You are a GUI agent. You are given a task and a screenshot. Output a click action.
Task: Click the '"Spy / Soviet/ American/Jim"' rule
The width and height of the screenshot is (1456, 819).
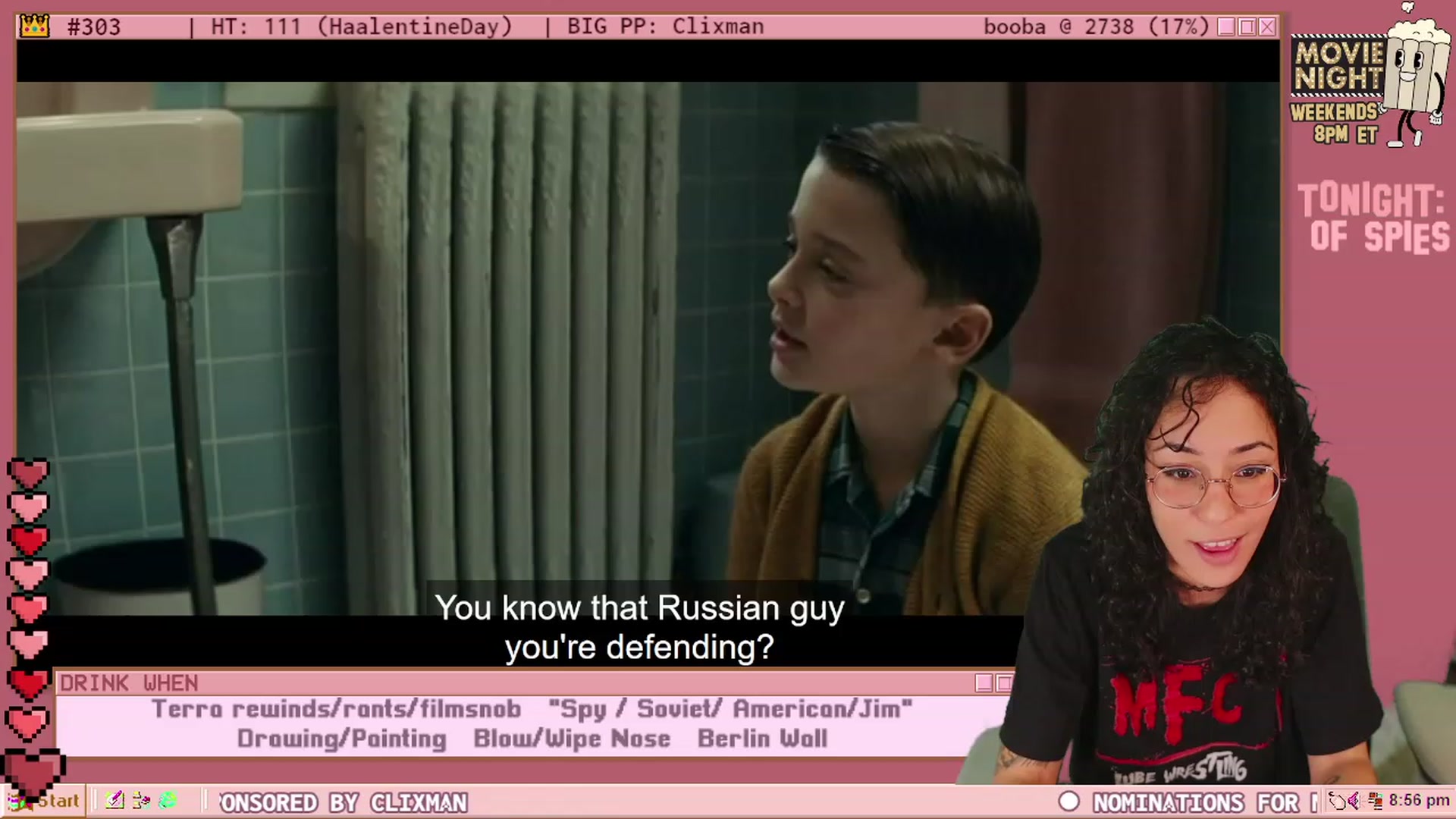tap(730, 709)
